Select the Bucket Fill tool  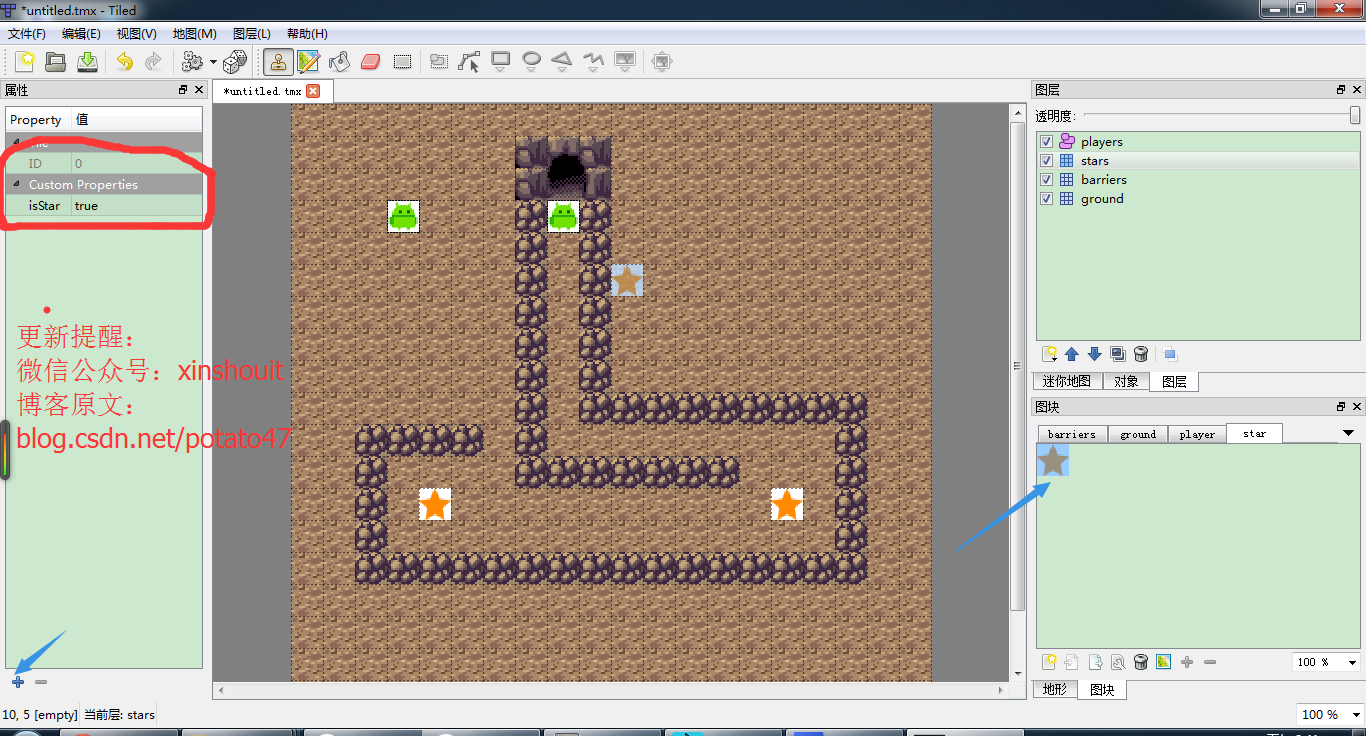(x=339, y=62)
